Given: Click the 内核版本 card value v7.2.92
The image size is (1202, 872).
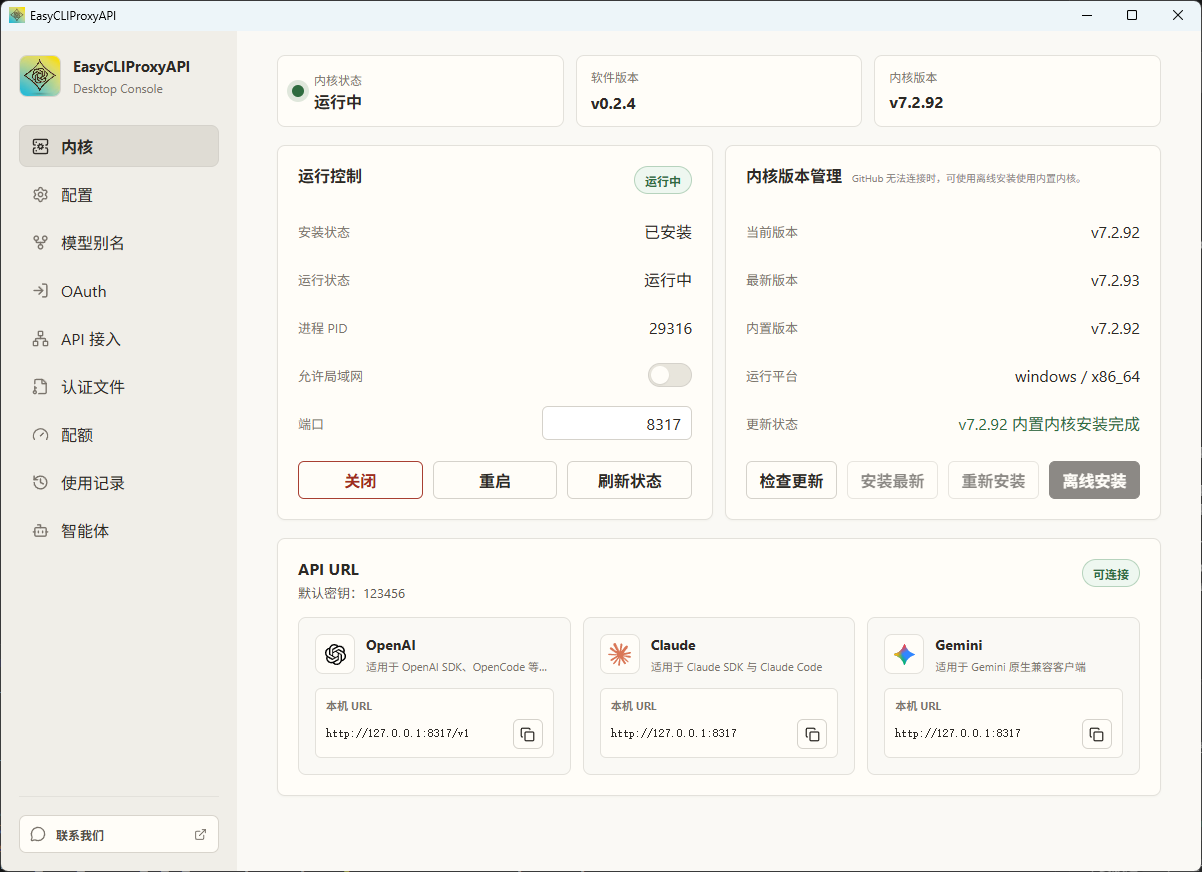Looking at the screenshot, I should point(916,103).
